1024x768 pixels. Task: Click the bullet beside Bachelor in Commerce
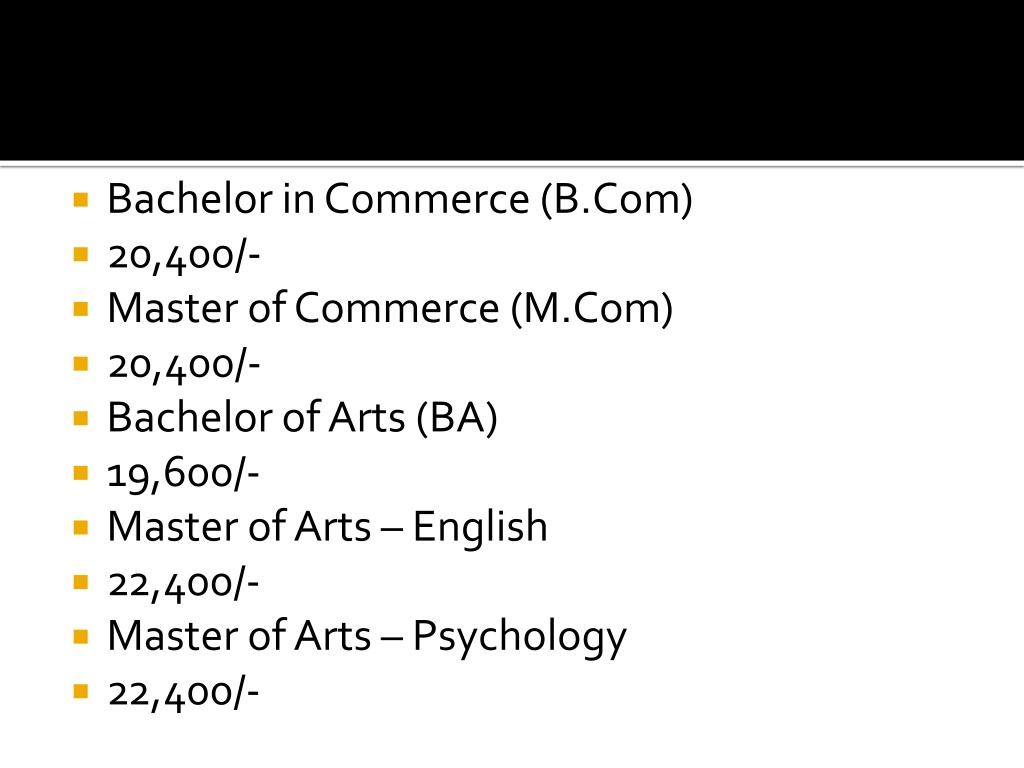(81, 199)
